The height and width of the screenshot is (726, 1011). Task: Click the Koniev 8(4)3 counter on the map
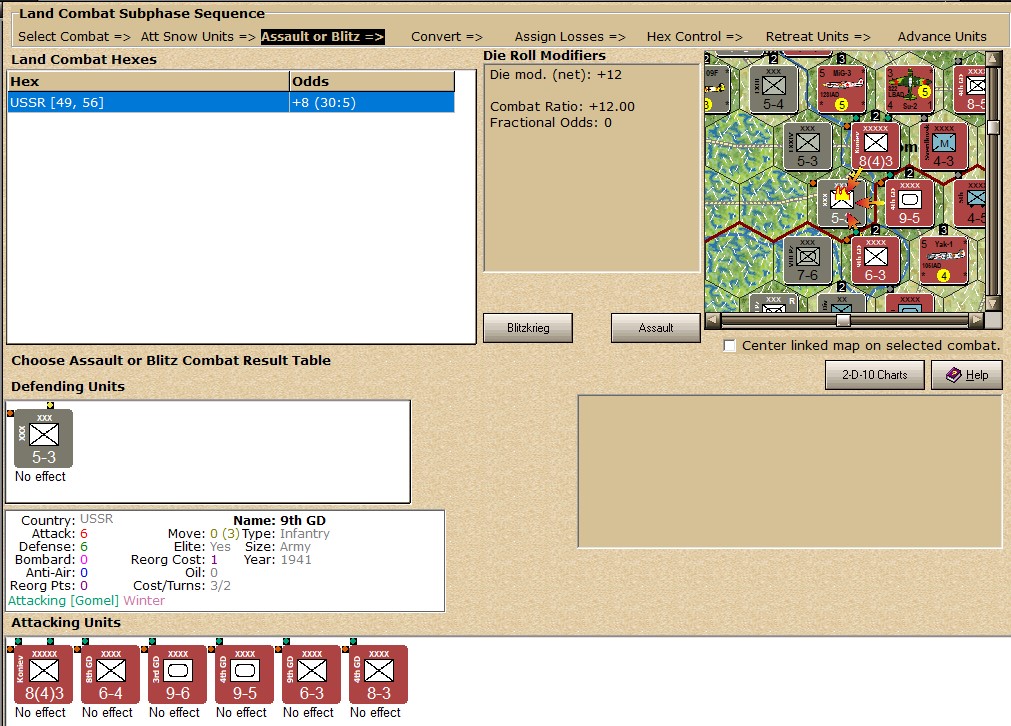click(x=875, y=146)
